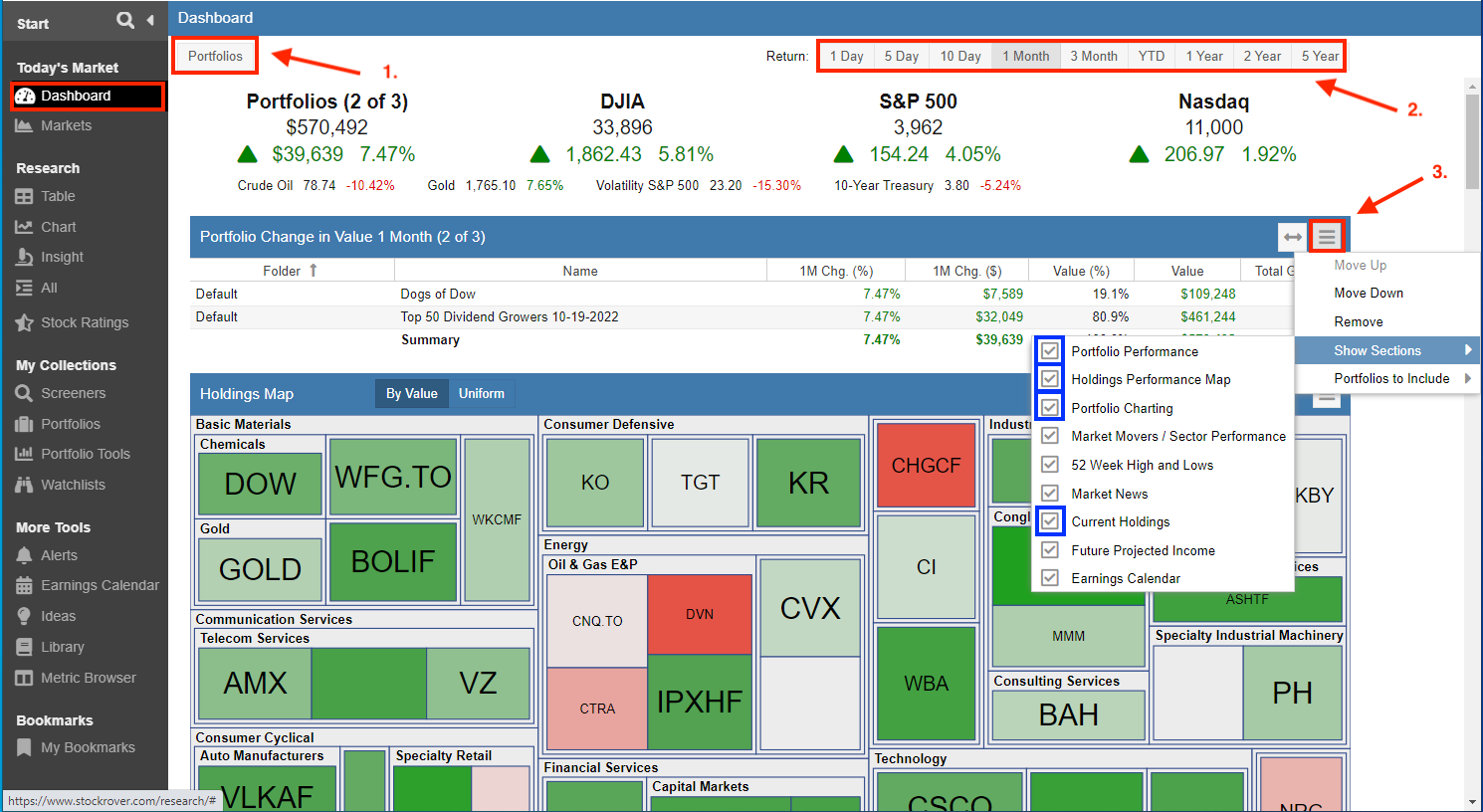Image resolution: width=1483 pixels, height=812 pixels.
Task: Open the Portfolios dropdown button at top
Action: [215, 56]
